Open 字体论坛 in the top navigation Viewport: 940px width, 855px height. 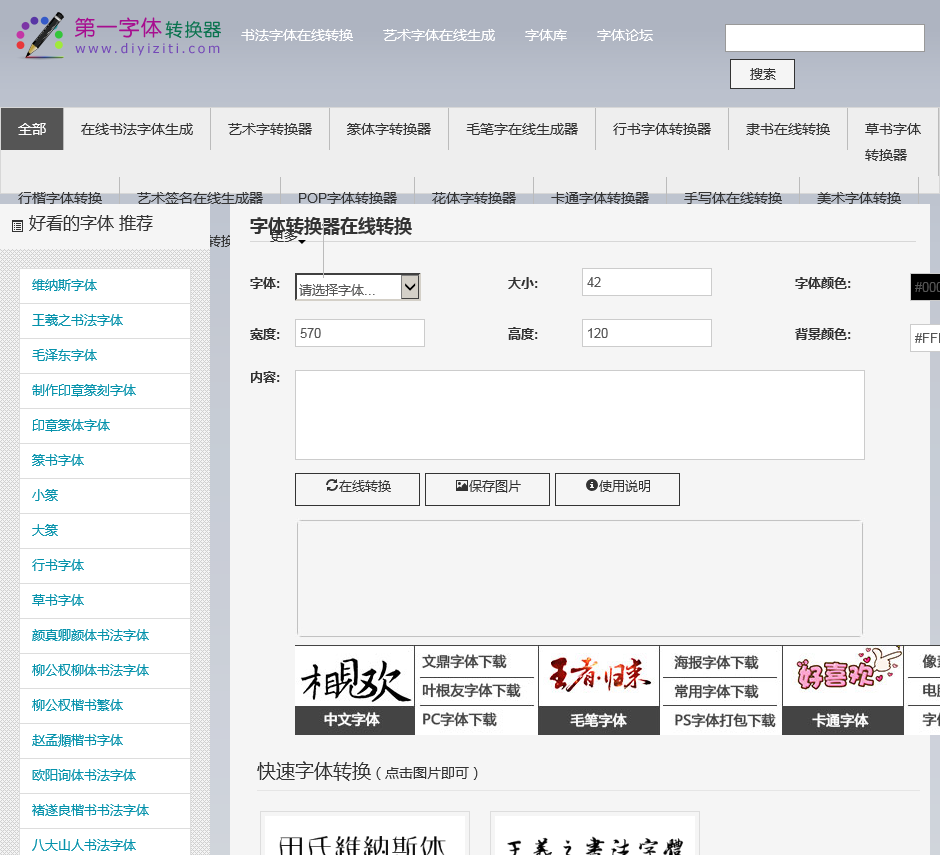tap(624, 35)
